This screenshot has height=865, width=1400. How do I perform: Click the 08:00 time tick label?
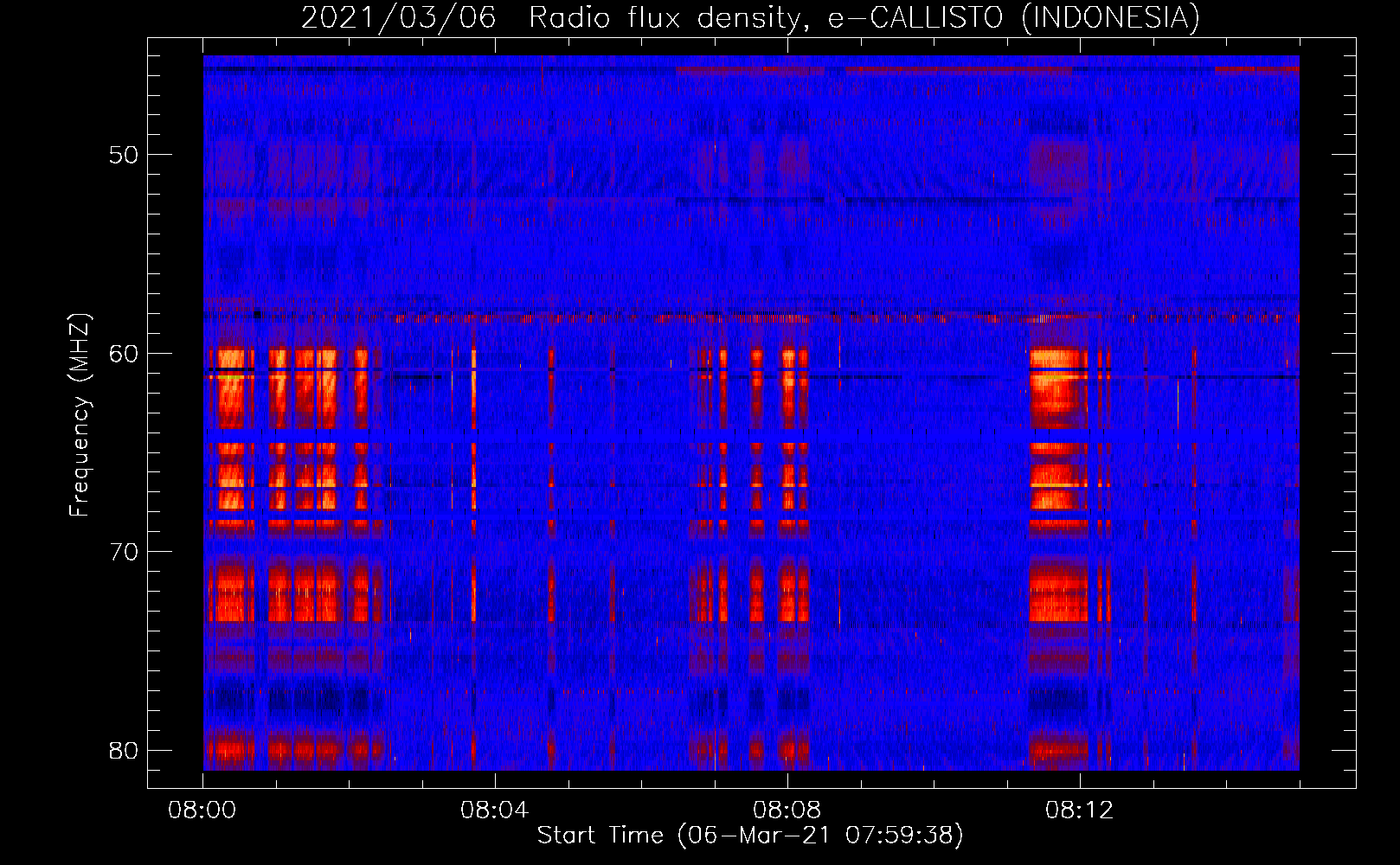click(202, 811)
